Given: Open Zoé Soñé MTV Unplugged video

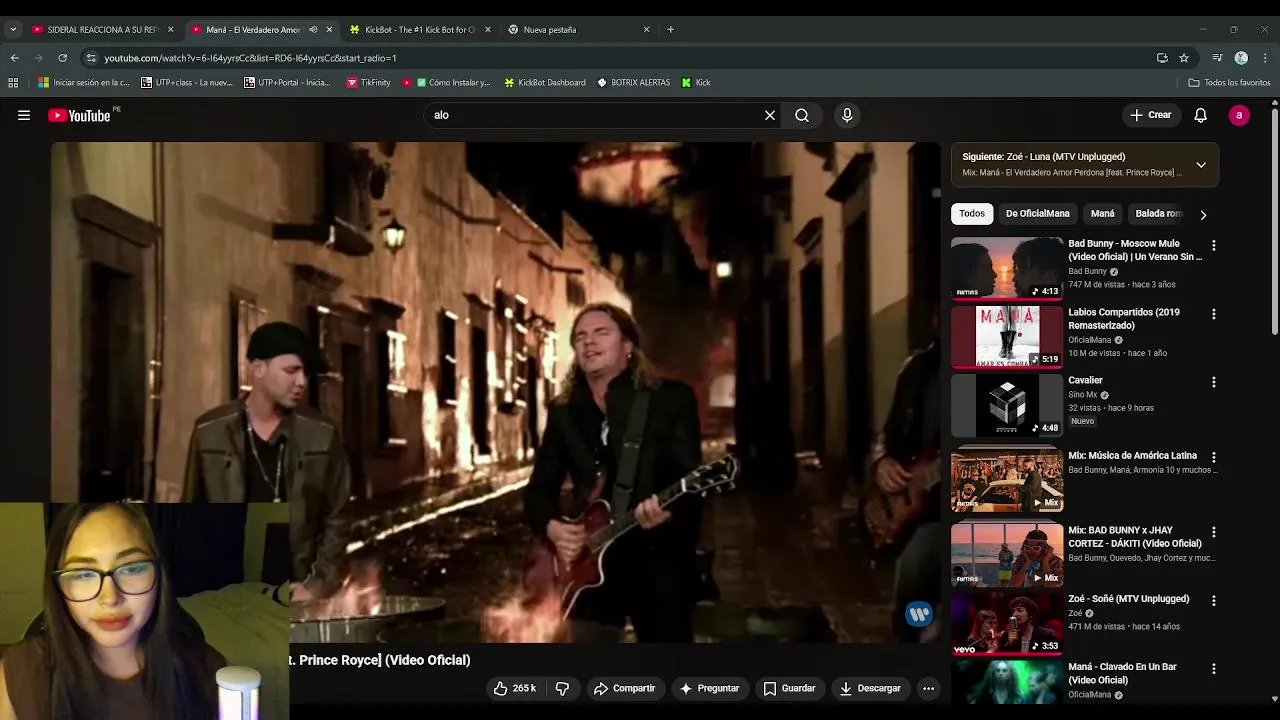Looking at the screenshot, I should pyautogui.click(x=1128, y=599).
